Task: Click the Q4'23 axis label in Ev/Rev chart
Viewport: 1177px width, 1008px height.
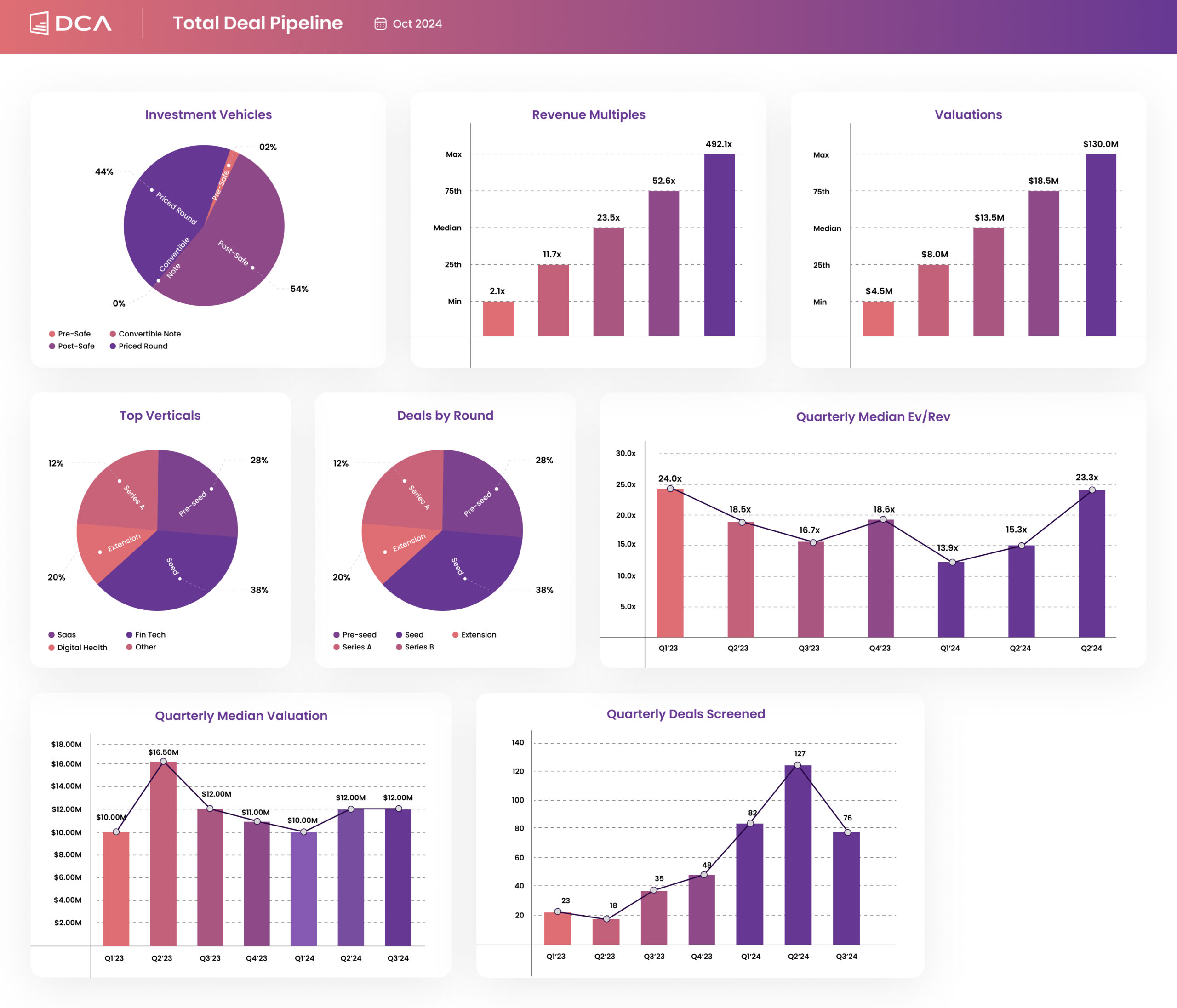Action: pyautogui.click(x=880, y=648)
